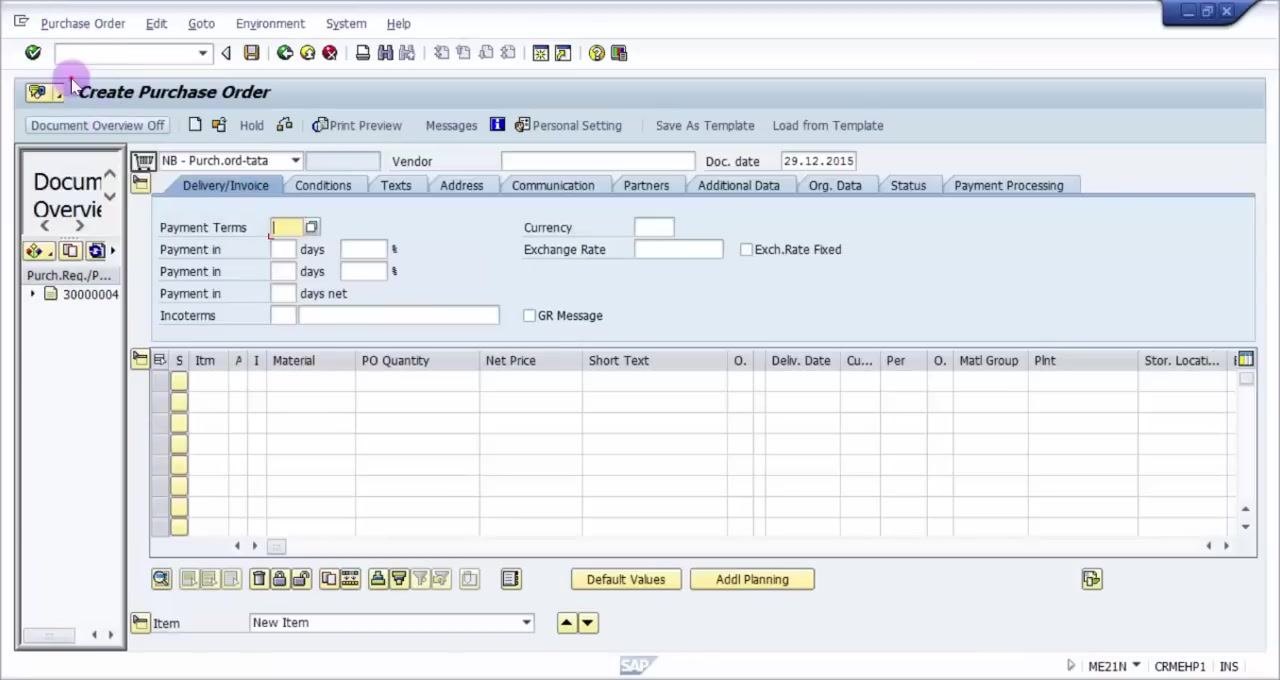The height and width of the screenshot is (680, 1280).
Task: Open the Purchase Order menu
Action: pyautogui.click(x=83, y=23)
